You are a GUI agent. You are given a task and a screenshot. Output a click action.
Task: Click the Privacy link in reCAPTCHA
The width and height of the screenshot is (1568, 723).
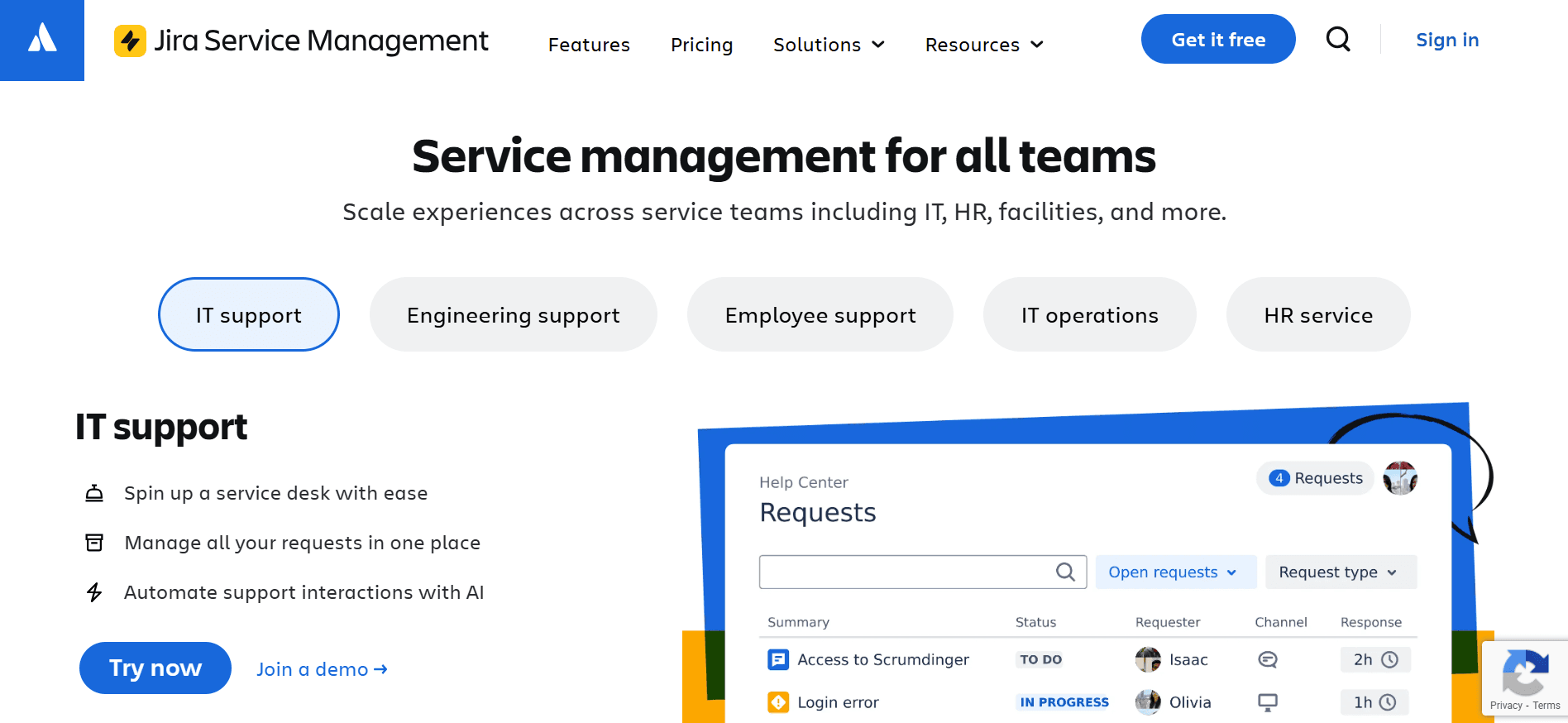tap(1506, 706)
